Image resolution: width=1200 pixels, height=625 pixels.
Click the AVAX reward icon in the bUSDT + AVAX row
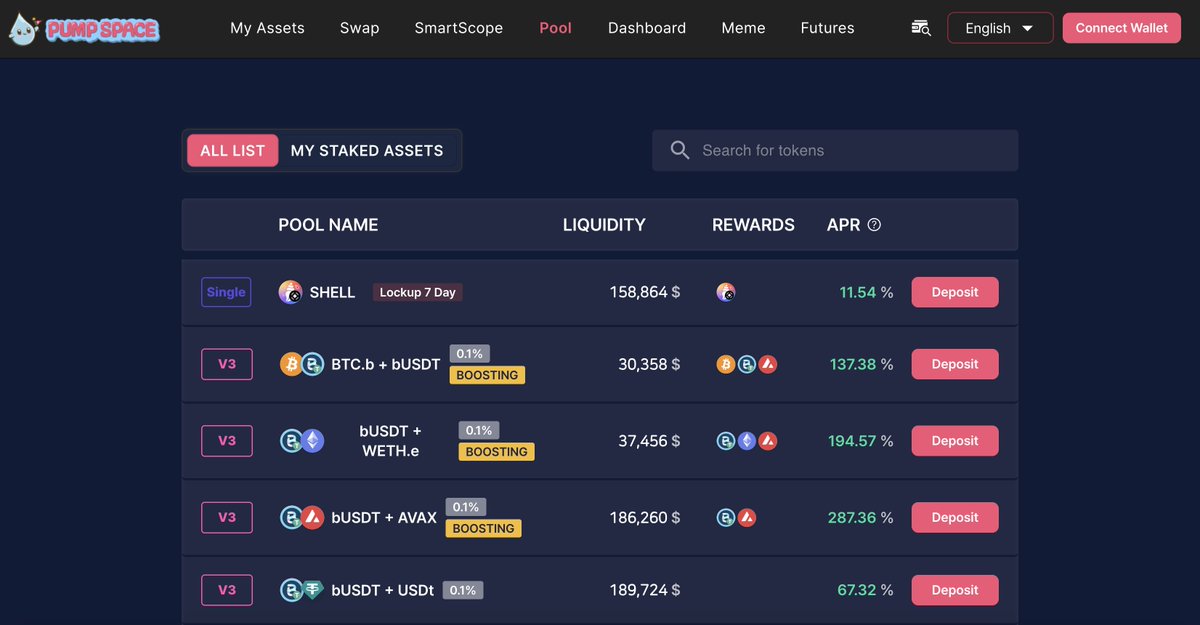point(746,518)
